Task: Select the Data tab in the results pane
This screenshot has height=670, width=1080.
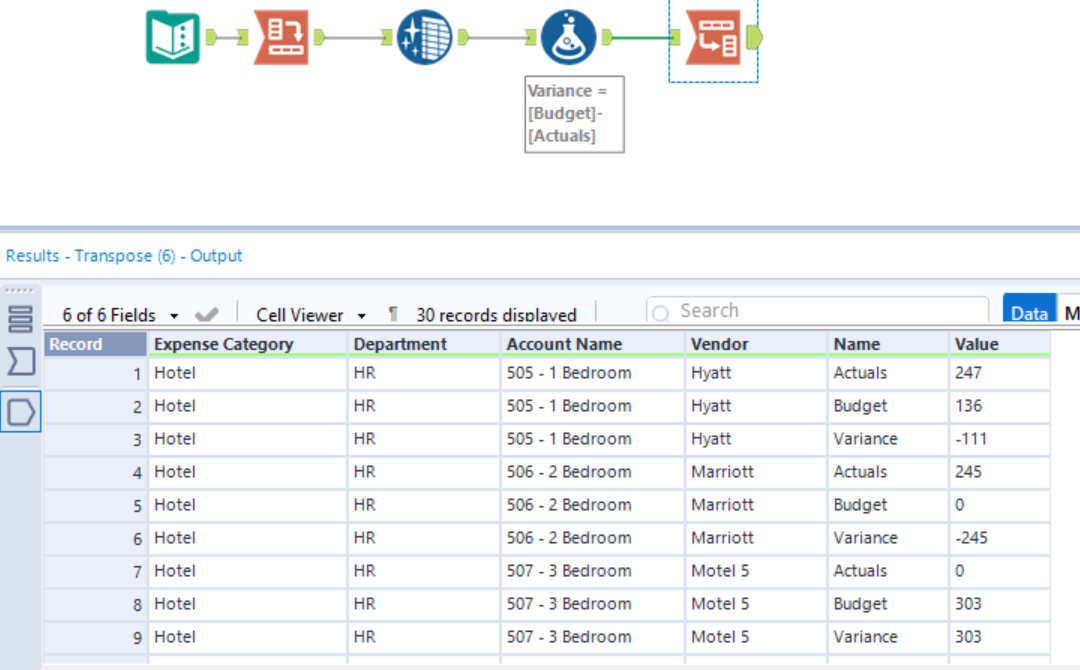Action: (1029, 313)
